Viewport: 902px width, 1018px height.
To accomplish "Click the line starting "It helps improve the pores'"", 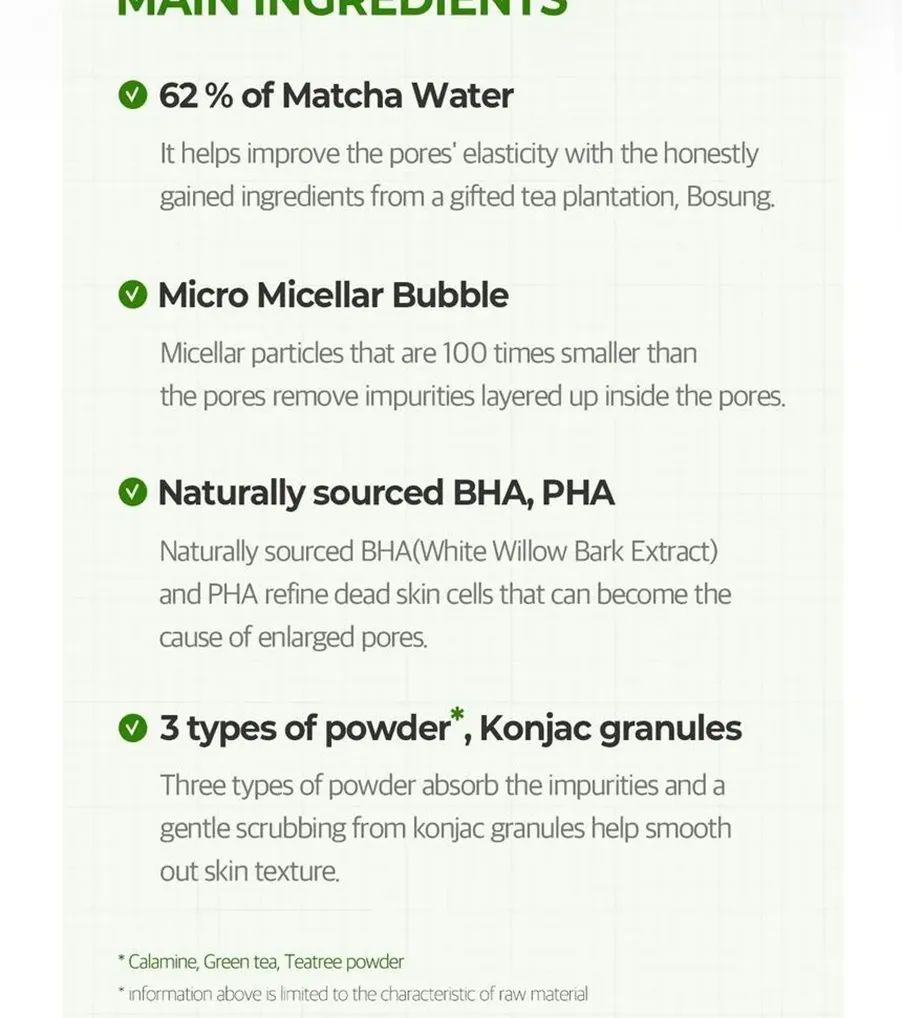I will click(x=459, y=154).
